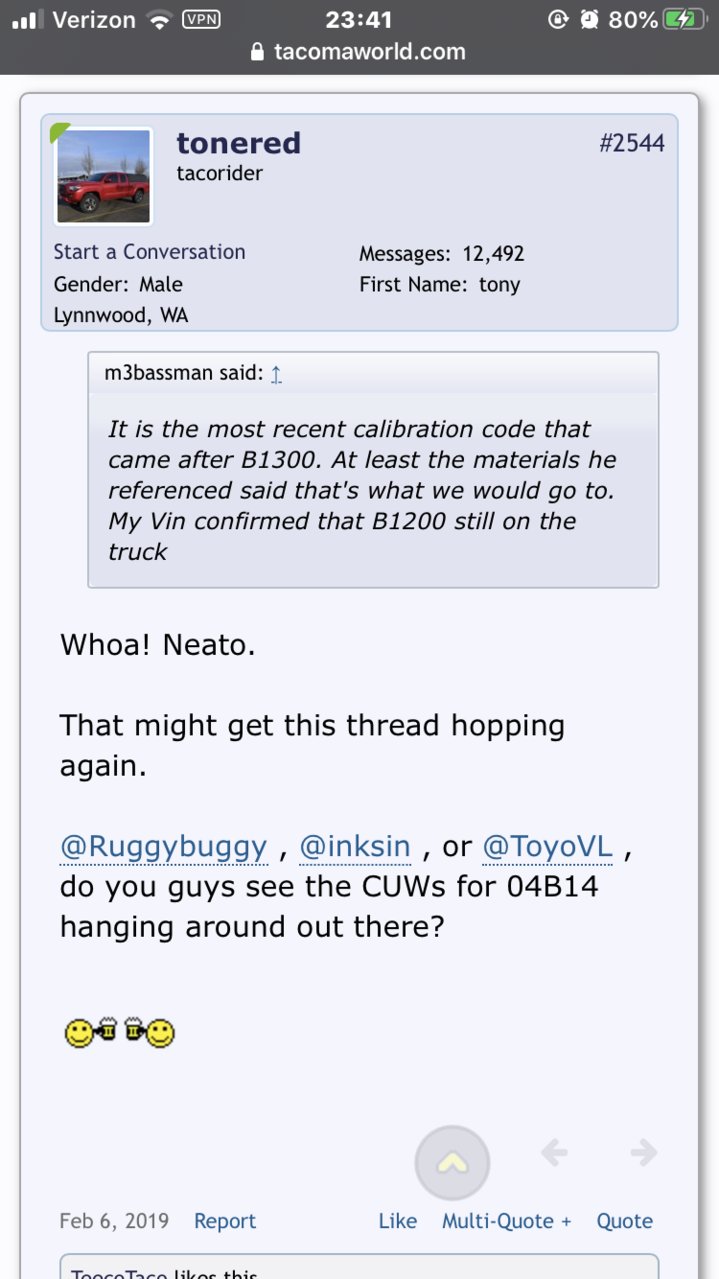Report this post
This screenshot has width=719, height=1279.
pos(225,1221)
